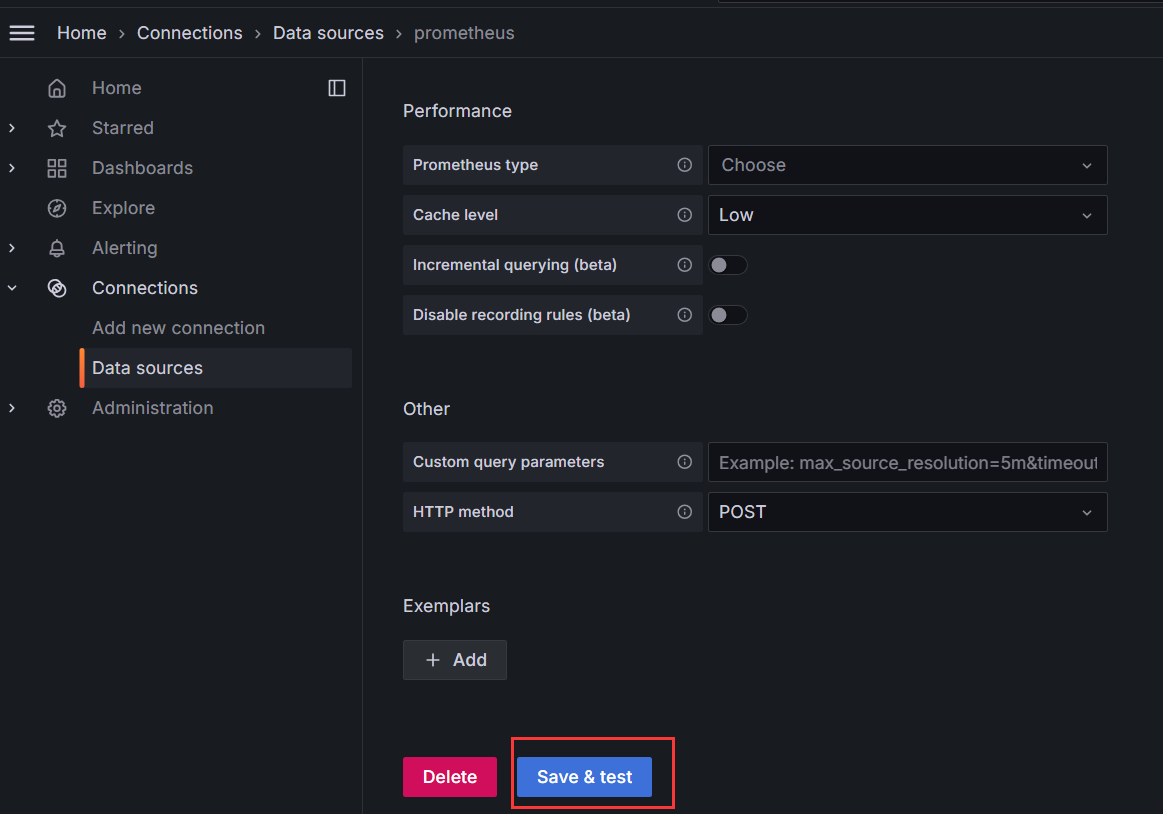The height and width of the screenshot is (814, 1163).
Task: Go to Connections via the breadcrumb
Action: tap(189, 33)
